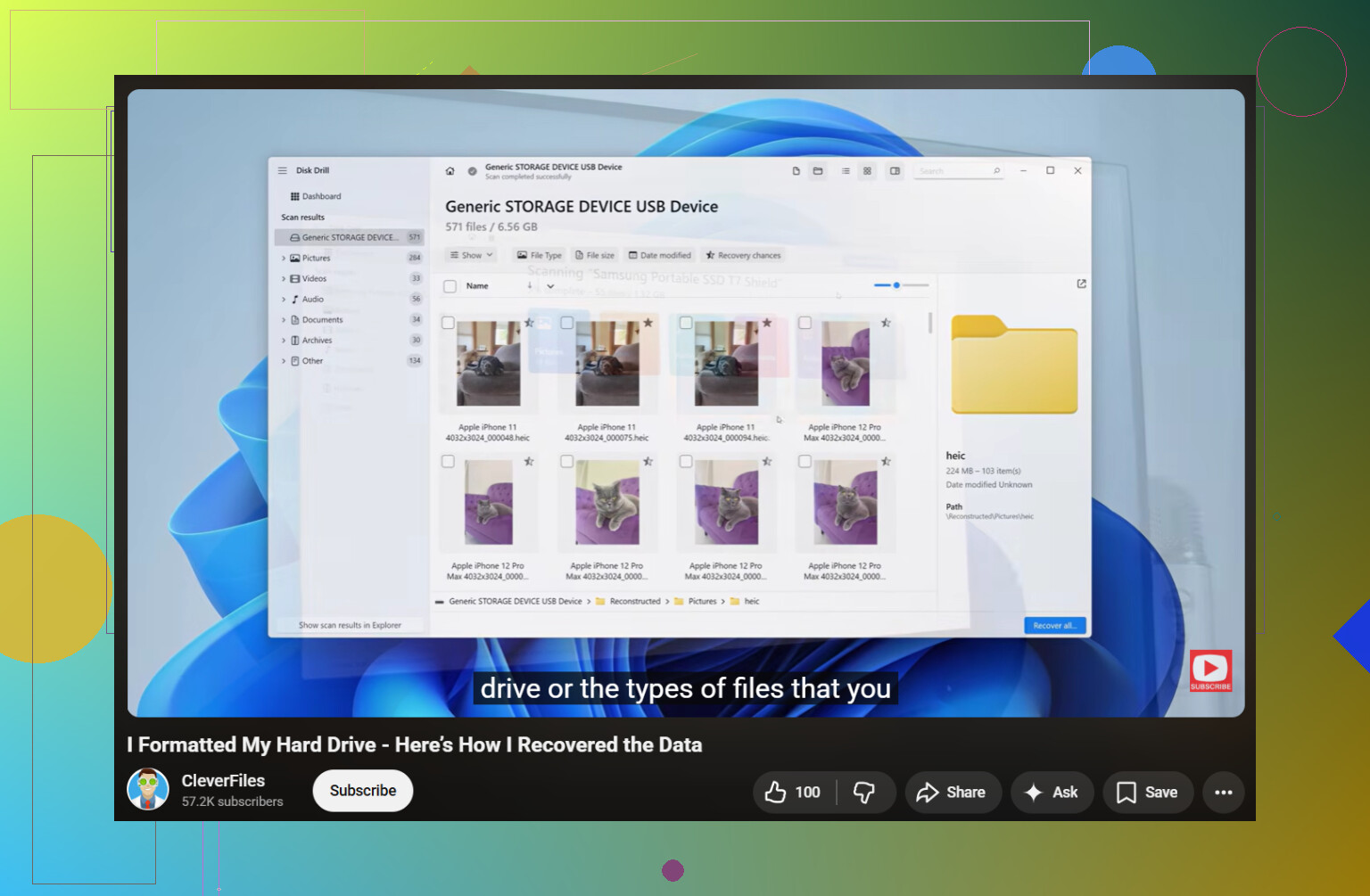Click the Pictures breadcrumb folder
Screen dimensions: 1370x896
(x=696, y=602)
